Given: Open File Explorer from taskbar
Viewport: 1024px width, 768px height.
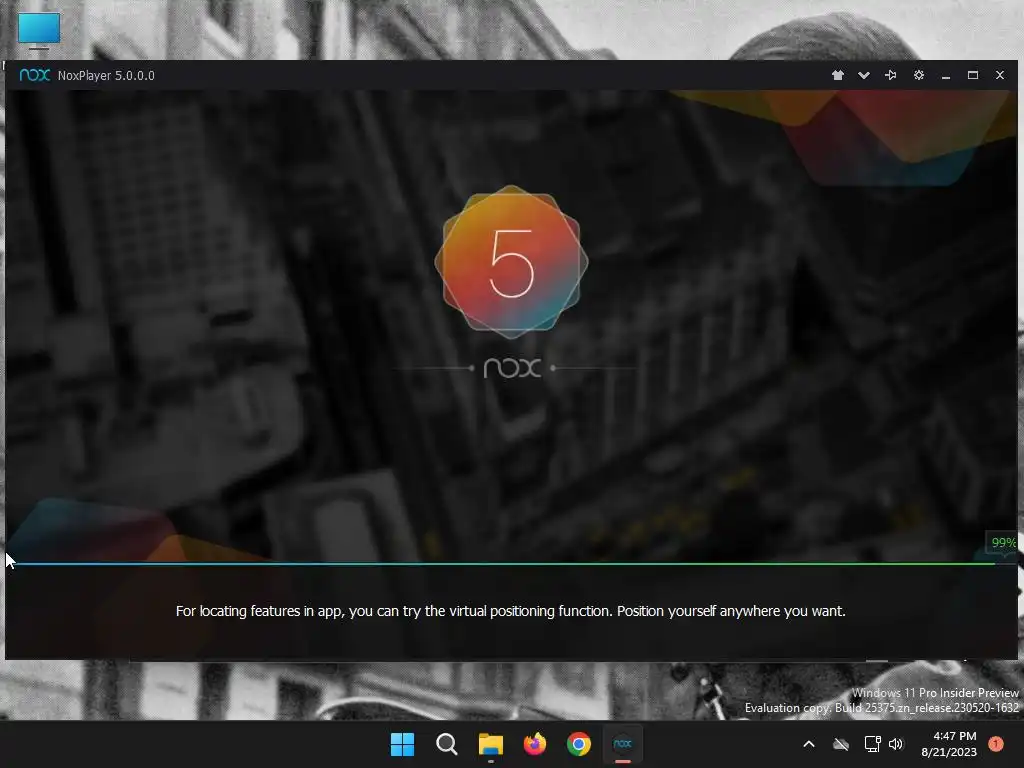Looking at the screenshot, I should [490, 744].
